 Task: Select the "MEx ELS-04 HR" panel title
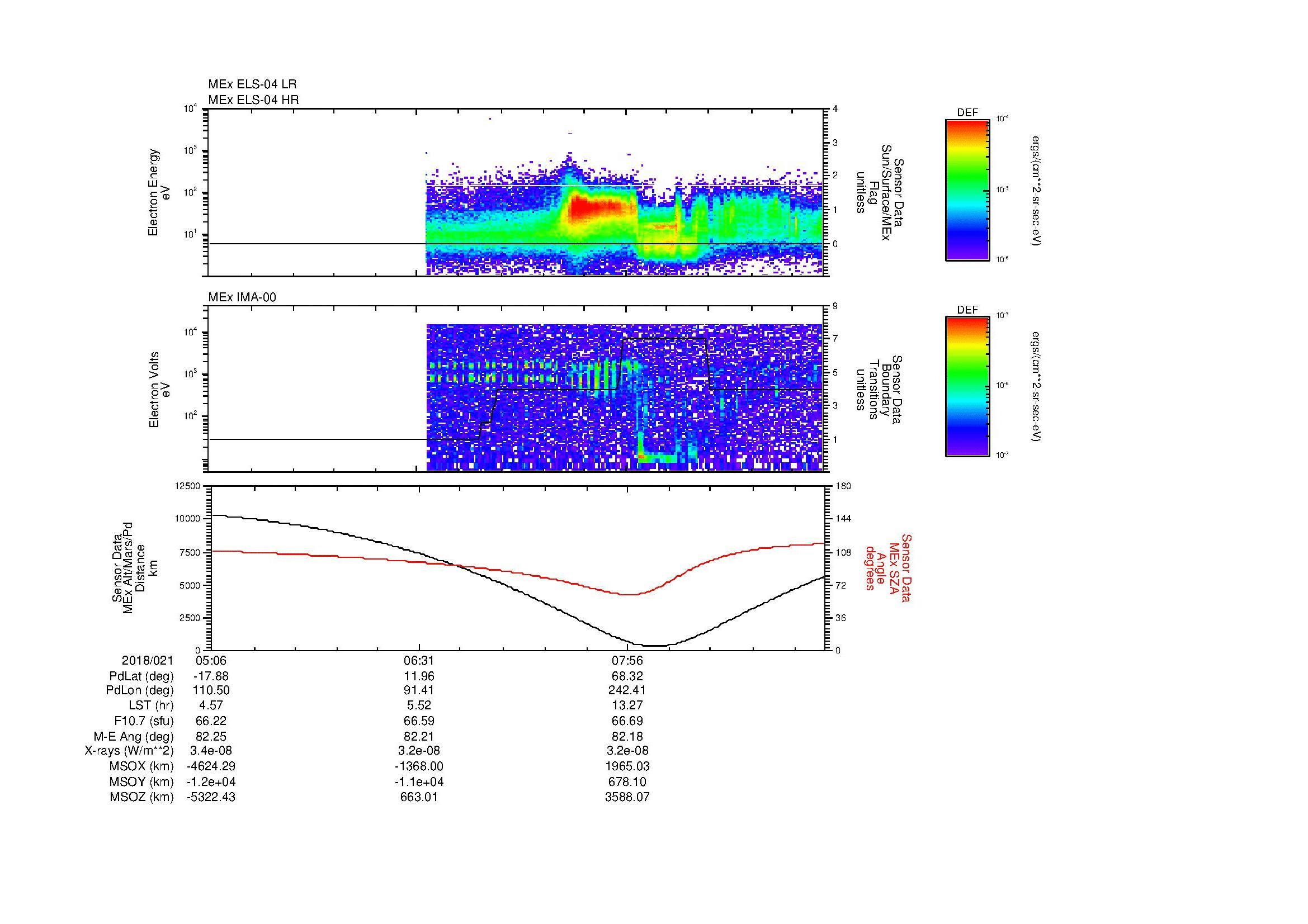253,100
